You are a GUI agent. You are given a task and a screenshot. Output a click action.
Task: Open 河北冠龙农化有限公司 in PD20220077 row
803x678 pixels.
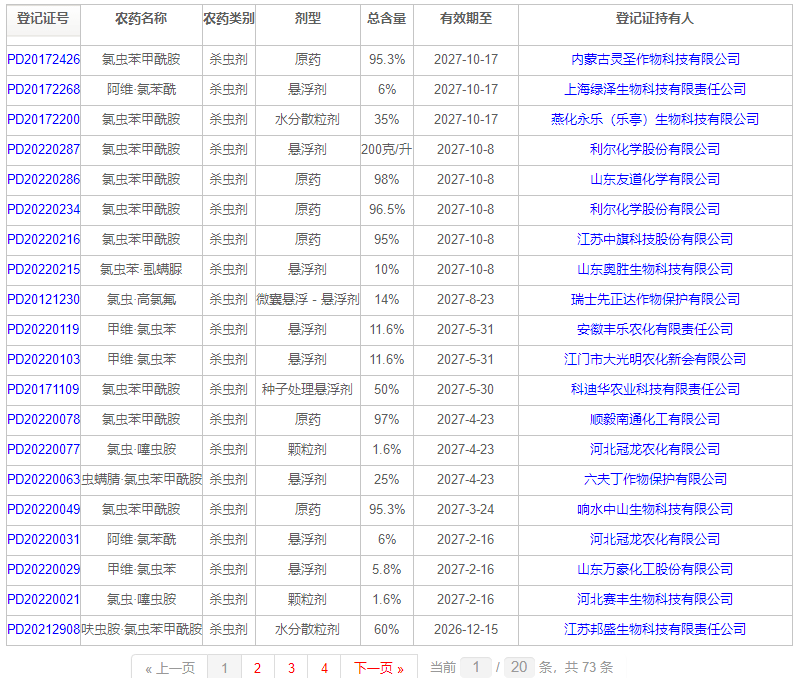click(x=655, y=450)
